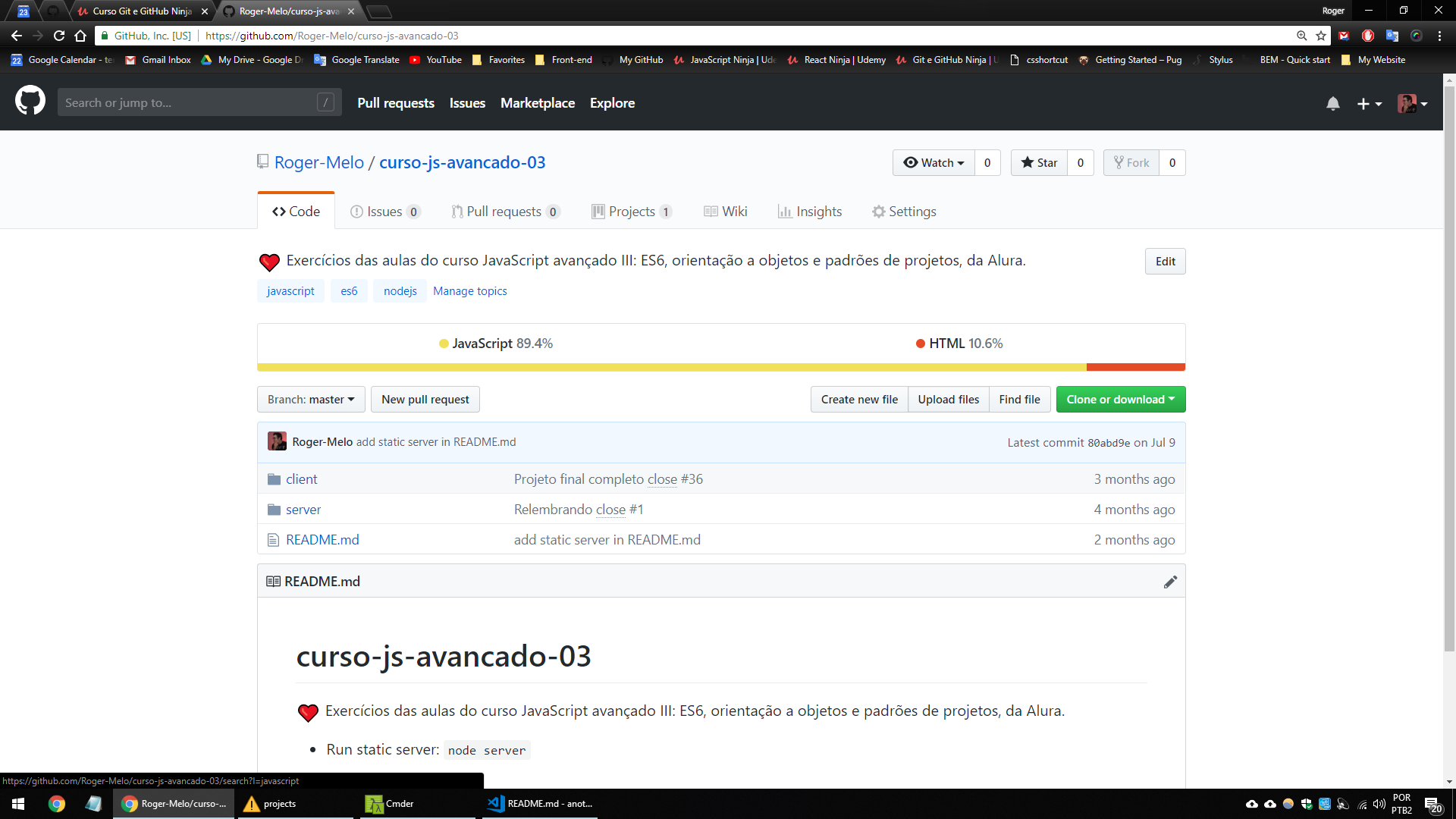Click the Fork button
This screenshot has height=819, width=1456.
[1131, 163]
